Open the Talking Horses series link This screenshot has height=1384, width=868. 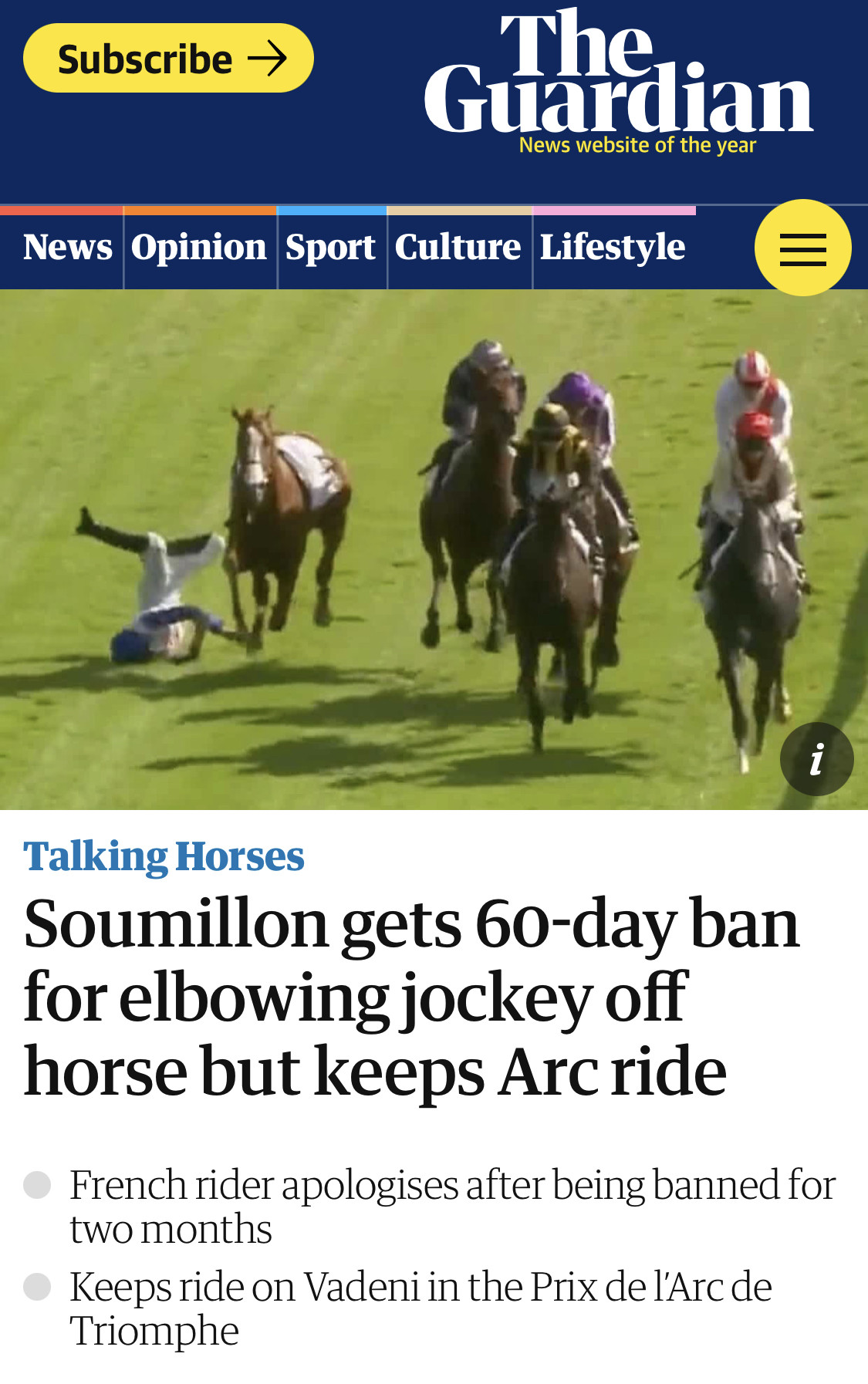coord(164,856)
